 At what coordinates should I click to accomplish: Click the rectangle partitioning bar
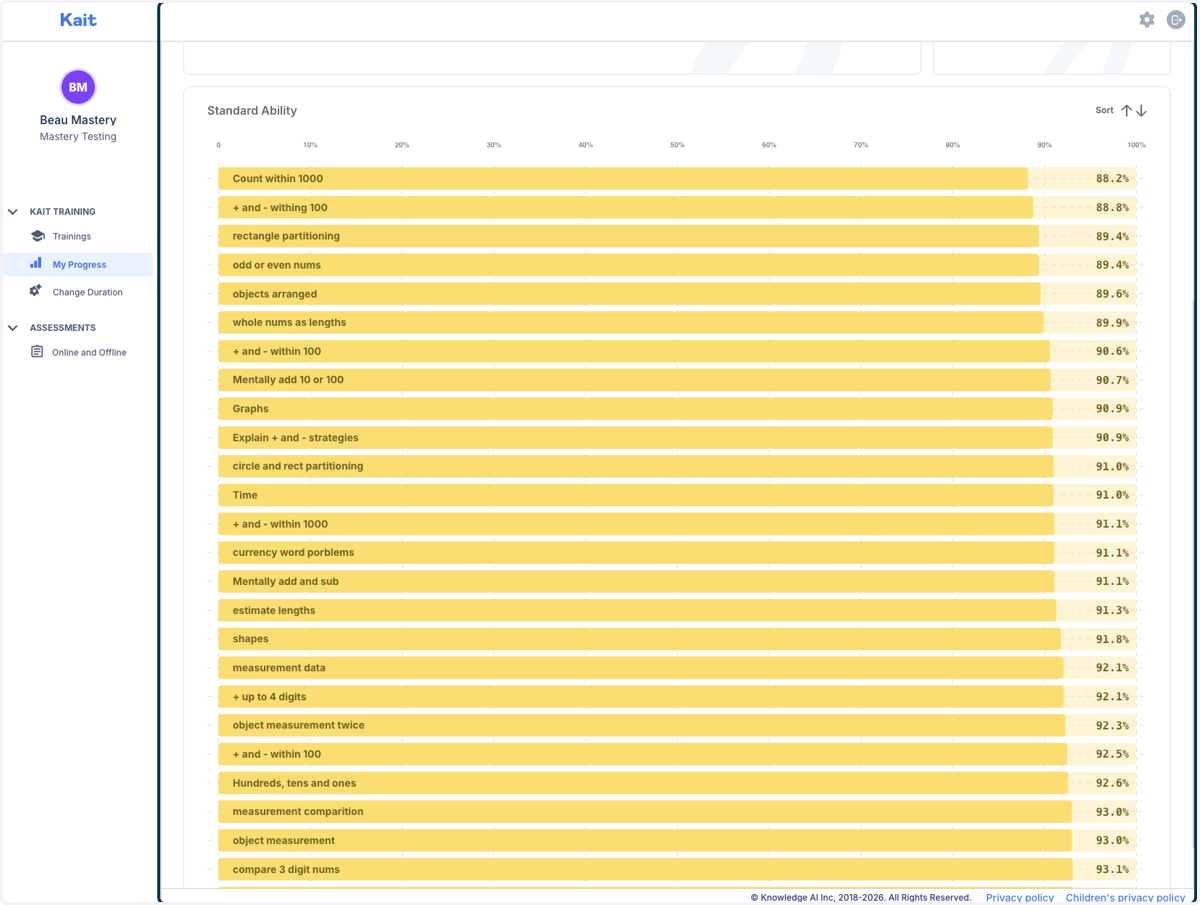point(629,236)
